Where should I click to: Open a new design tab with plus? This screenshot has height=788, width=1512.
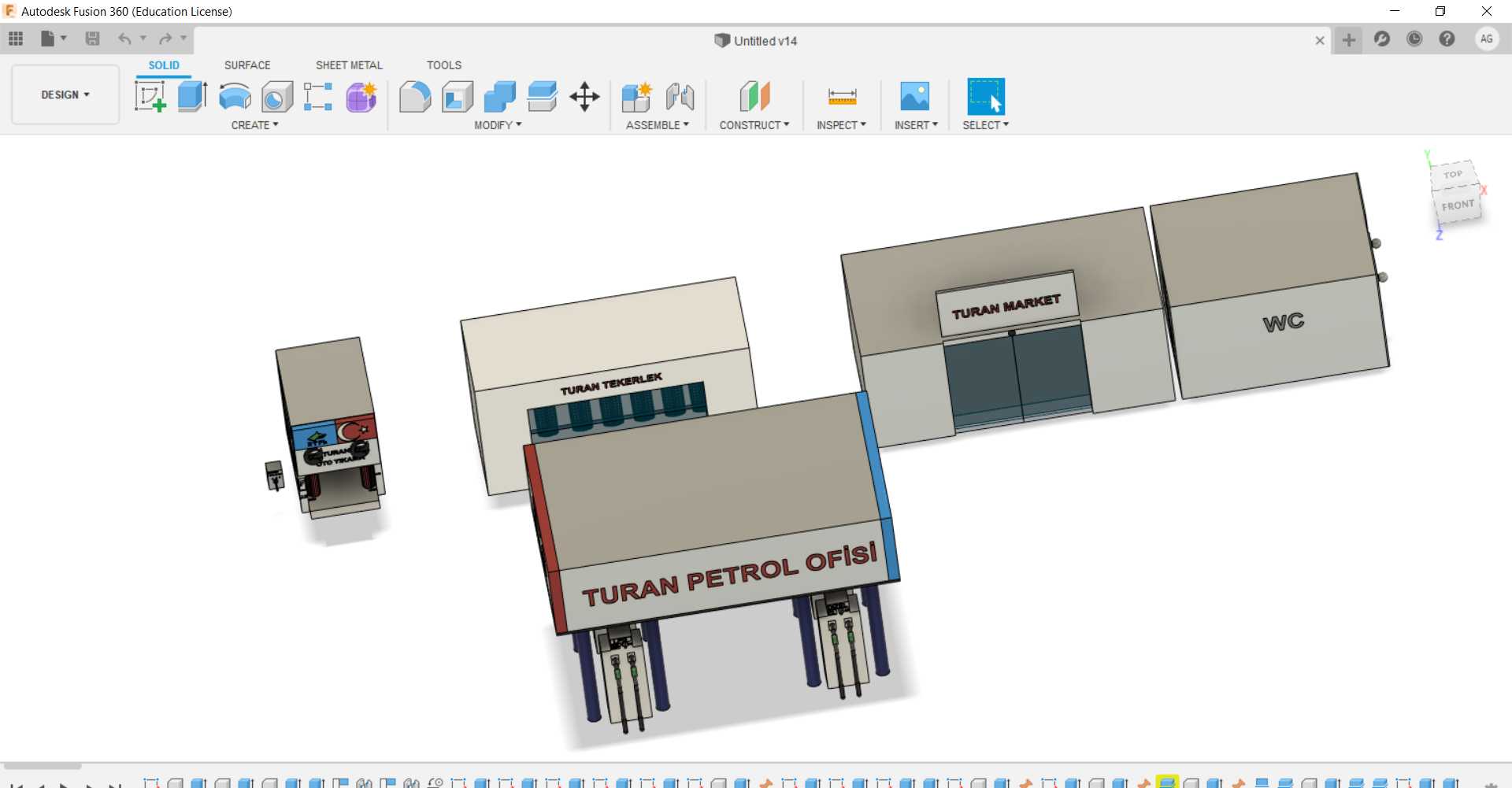pyautogui.click(x=1349, y=39)
